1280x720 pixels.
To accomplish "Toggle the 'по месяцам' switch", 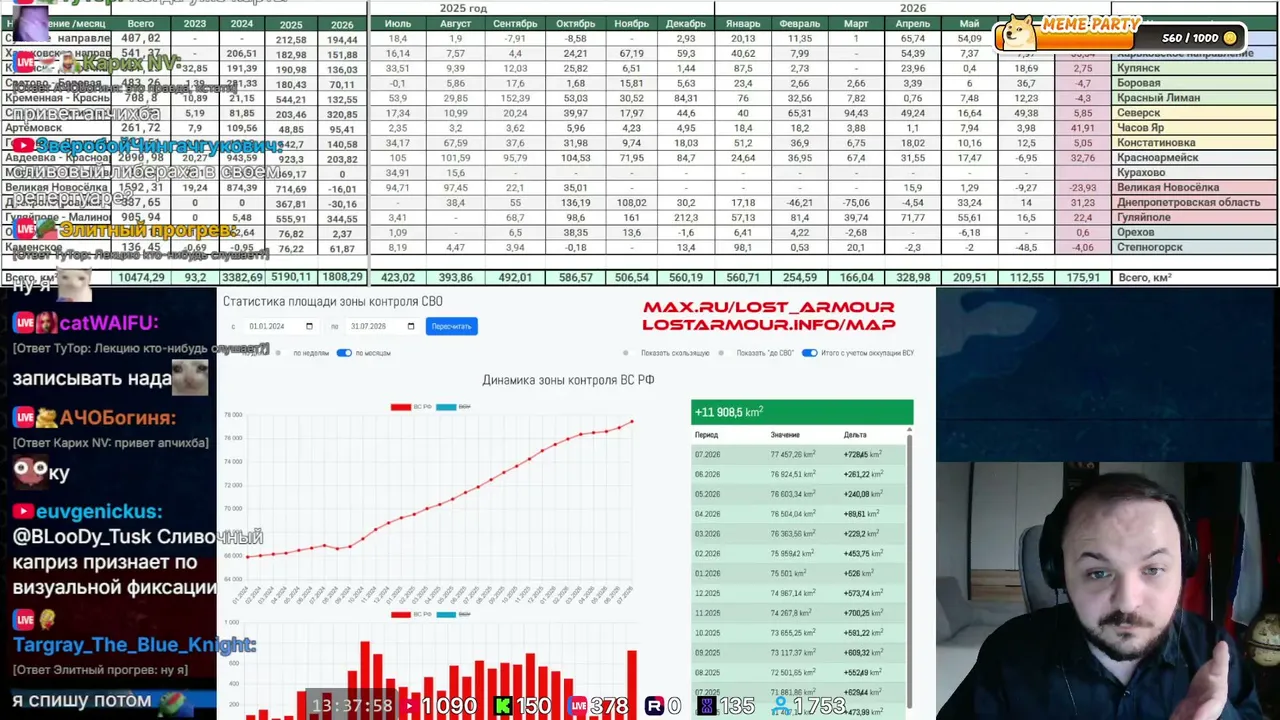I will point(344,353).
